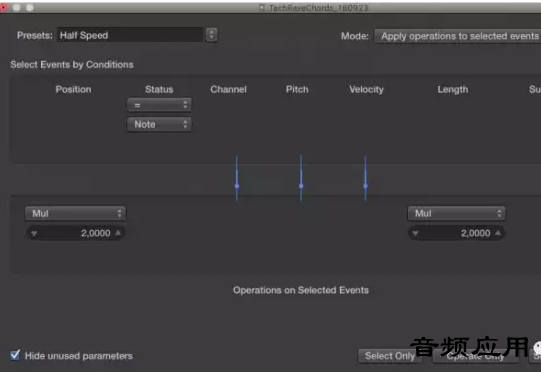Open the Position Mul operation dropdown
Image resolution: width=541 pixels, height=372 pixels.
click(75, 214)
